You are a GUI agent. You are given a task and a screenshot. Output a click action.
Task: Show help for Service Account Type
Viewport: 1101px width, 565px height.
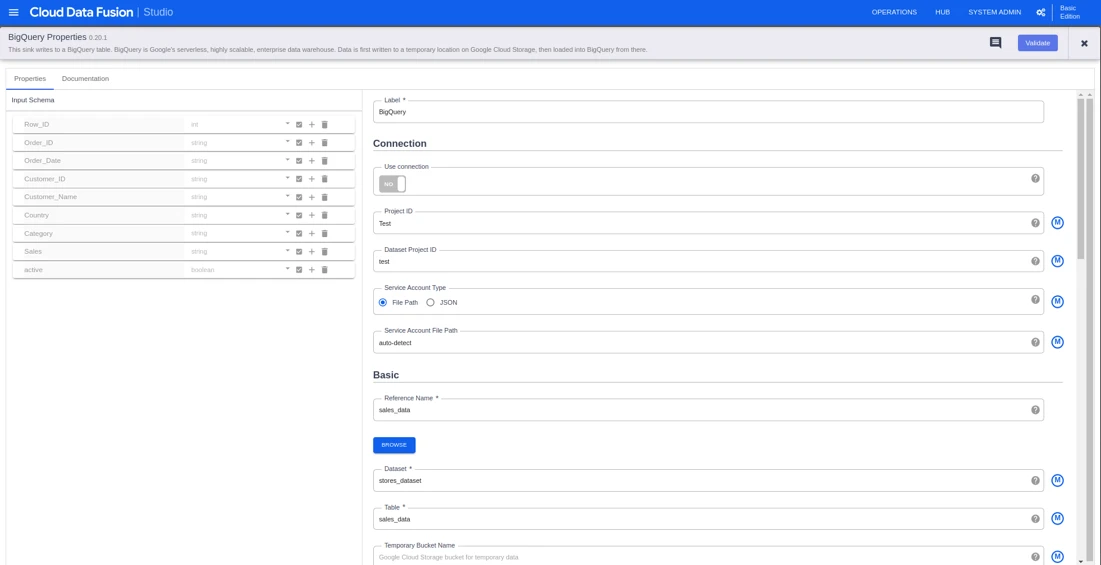click(x=1035, y=299)
